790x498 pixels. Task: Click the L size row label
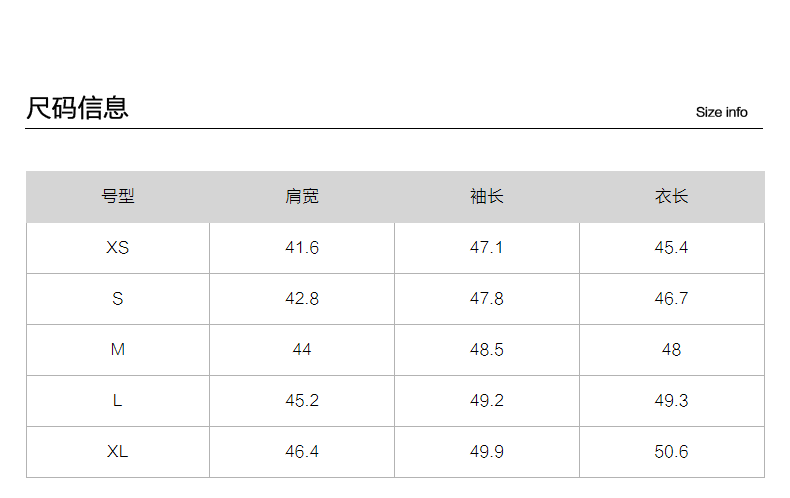click(118, 400)
